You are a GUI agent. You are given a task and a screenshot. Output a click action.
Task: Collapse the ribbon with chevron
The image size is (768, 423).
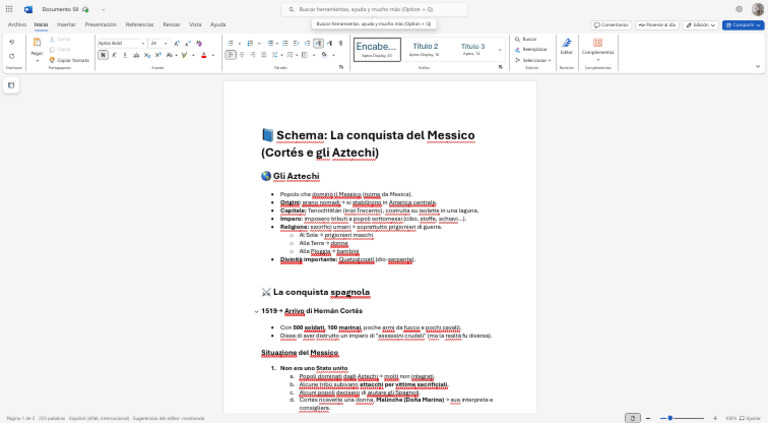point(758,66)
